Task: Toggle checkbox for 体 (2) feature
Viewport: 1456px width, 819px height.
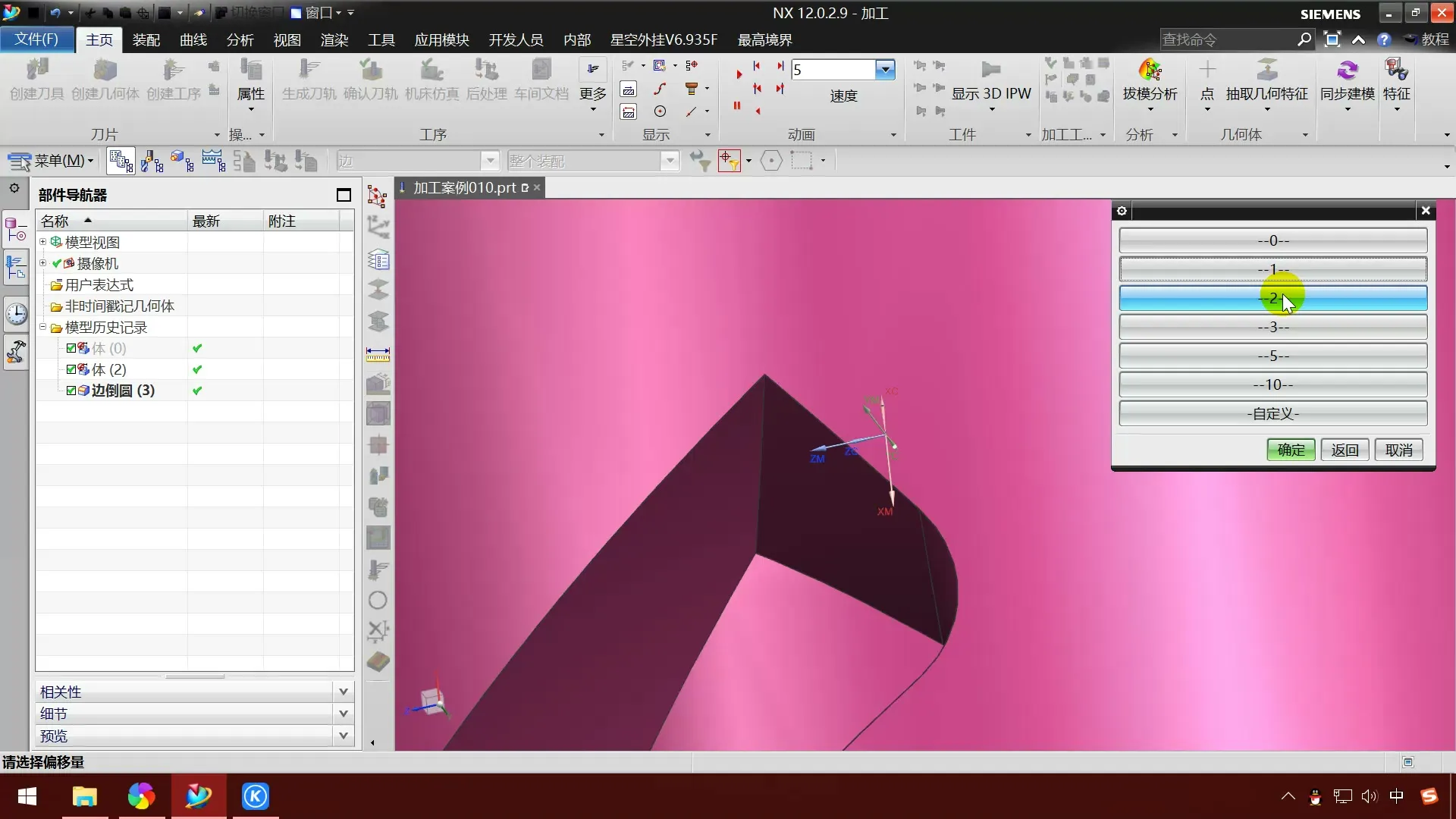Action: (71, 369)
